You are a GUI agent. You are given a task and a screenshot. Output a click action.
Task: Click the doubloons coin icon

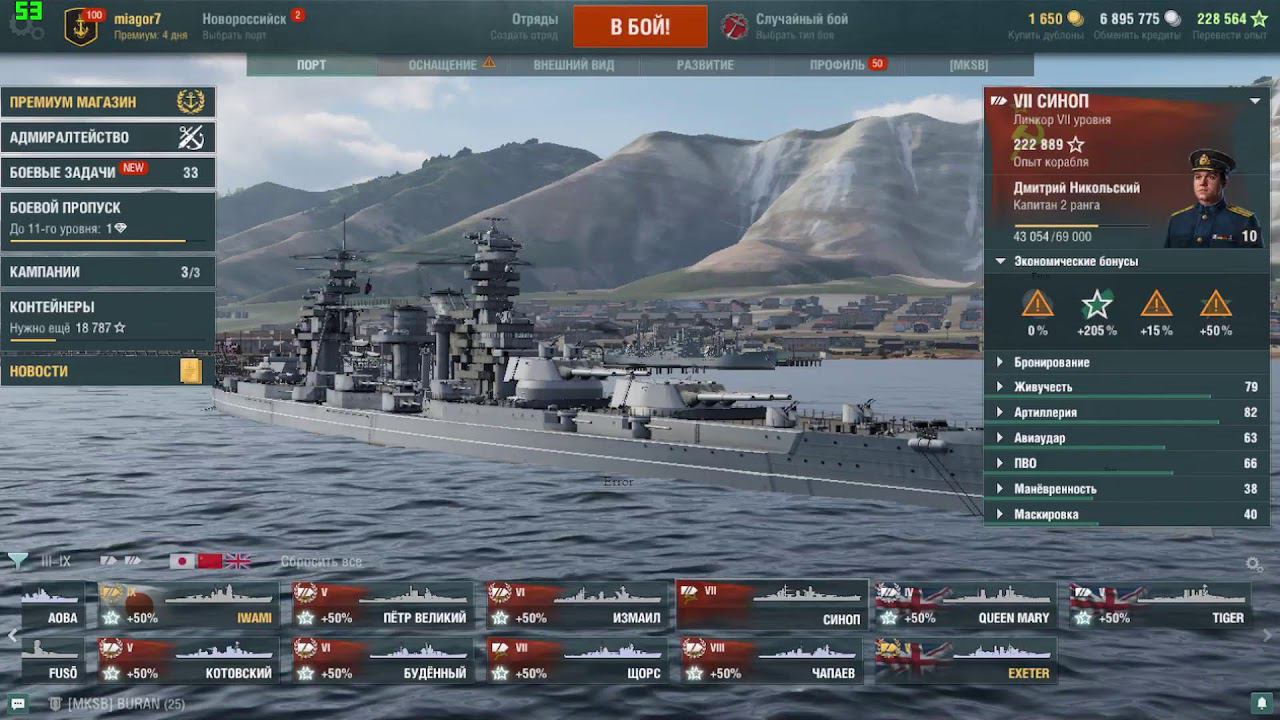(x=1074, y=19)
